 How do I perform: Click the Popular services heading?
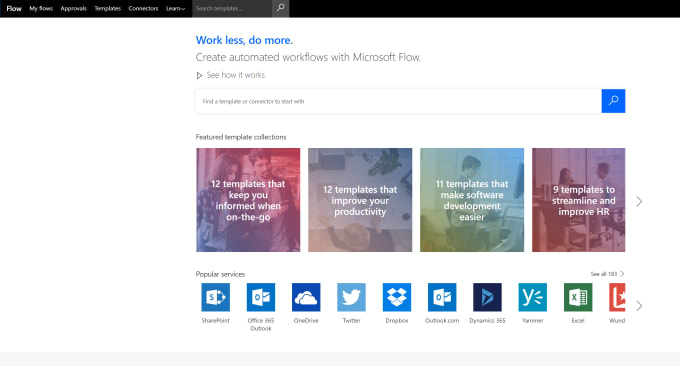[x=220, y=274]
